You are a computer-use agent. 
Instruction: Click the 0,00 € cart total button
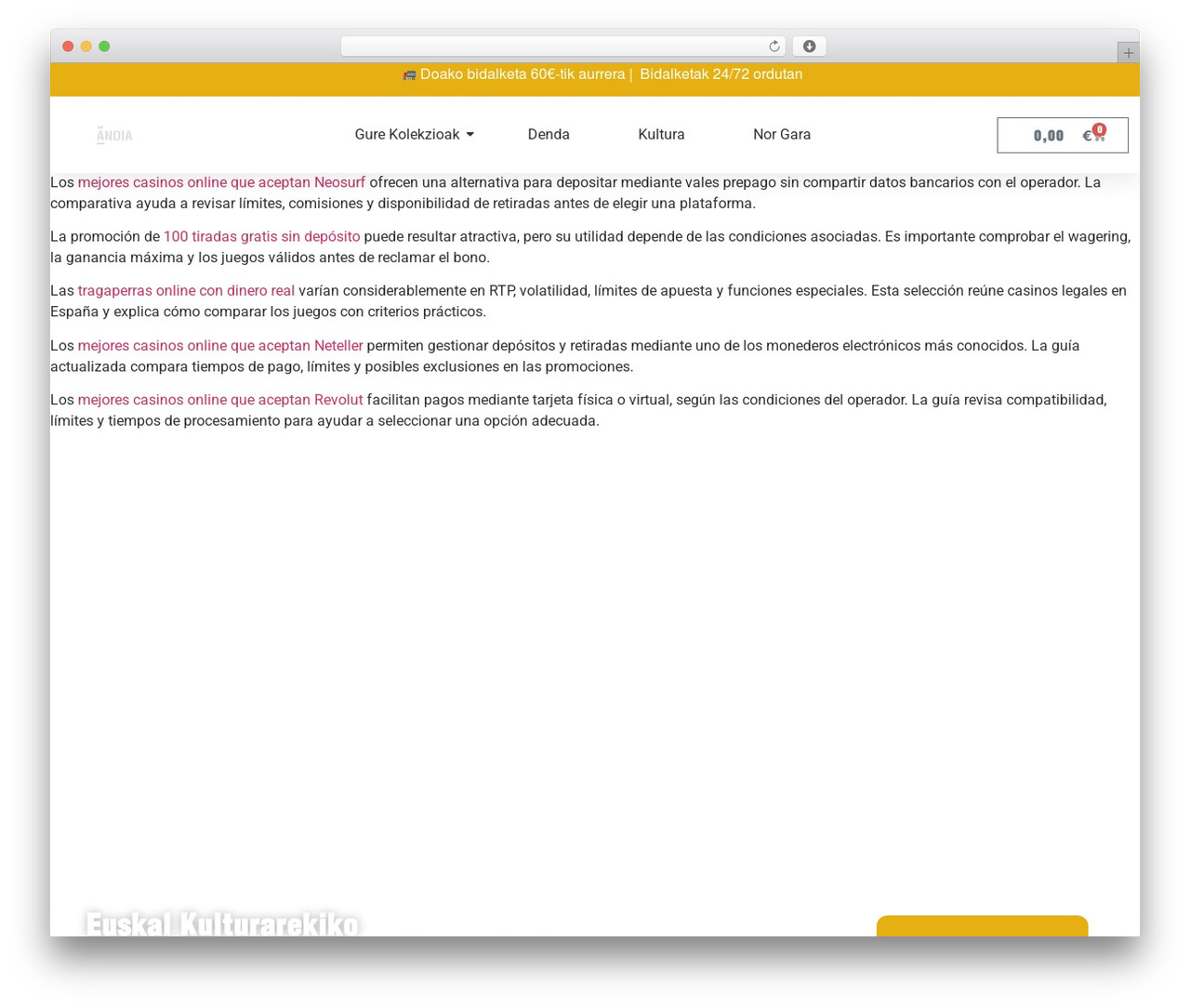coord(1063,135)
